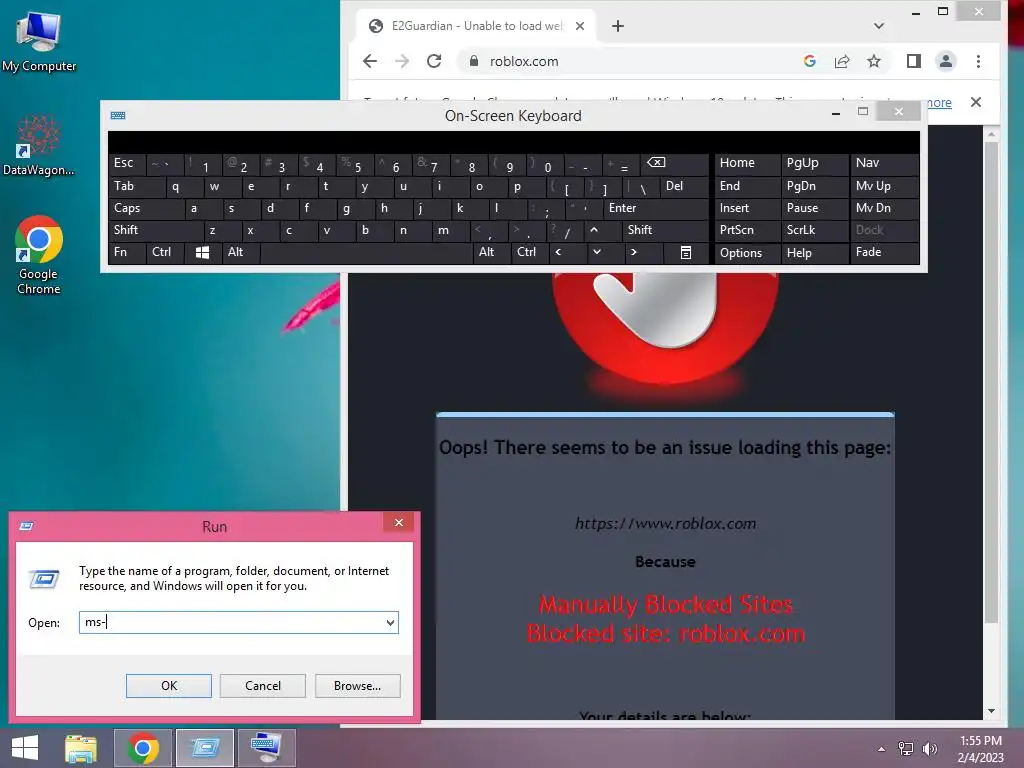The width and height of the screenshot is (1024, 768).
Task: Bookmark this page with star icon
Action: click(x=874, y=61)
